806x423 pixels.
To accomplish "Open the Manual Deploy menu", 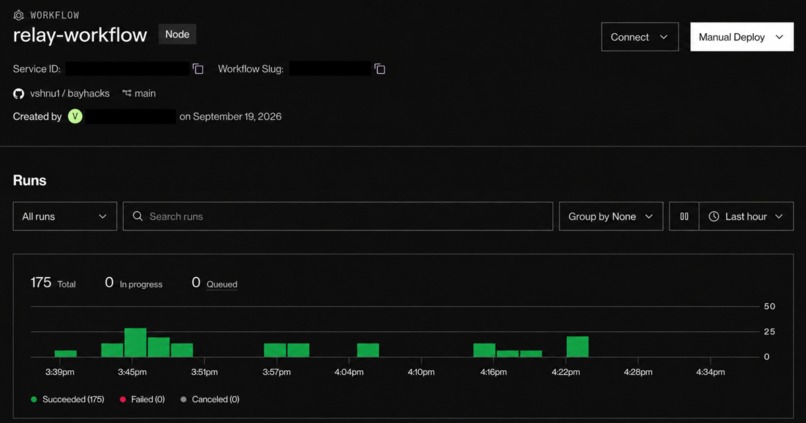I will [x=742, y=37].
